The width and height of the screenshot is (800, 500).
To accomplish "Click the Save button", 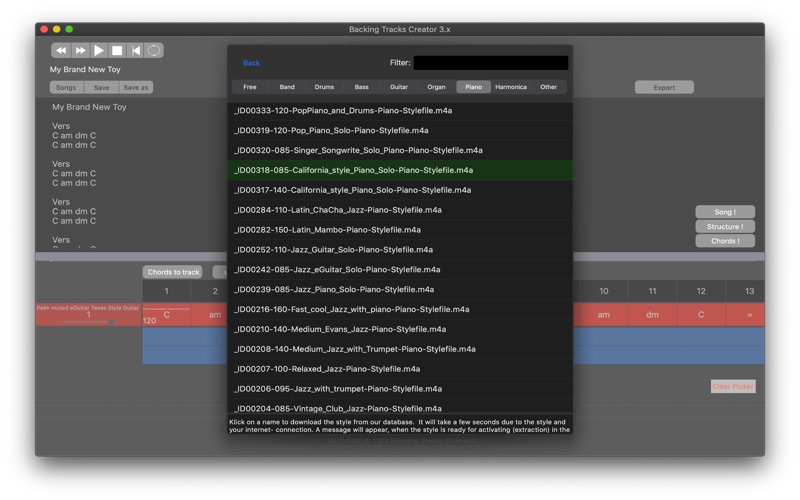I will coord(102,87).
